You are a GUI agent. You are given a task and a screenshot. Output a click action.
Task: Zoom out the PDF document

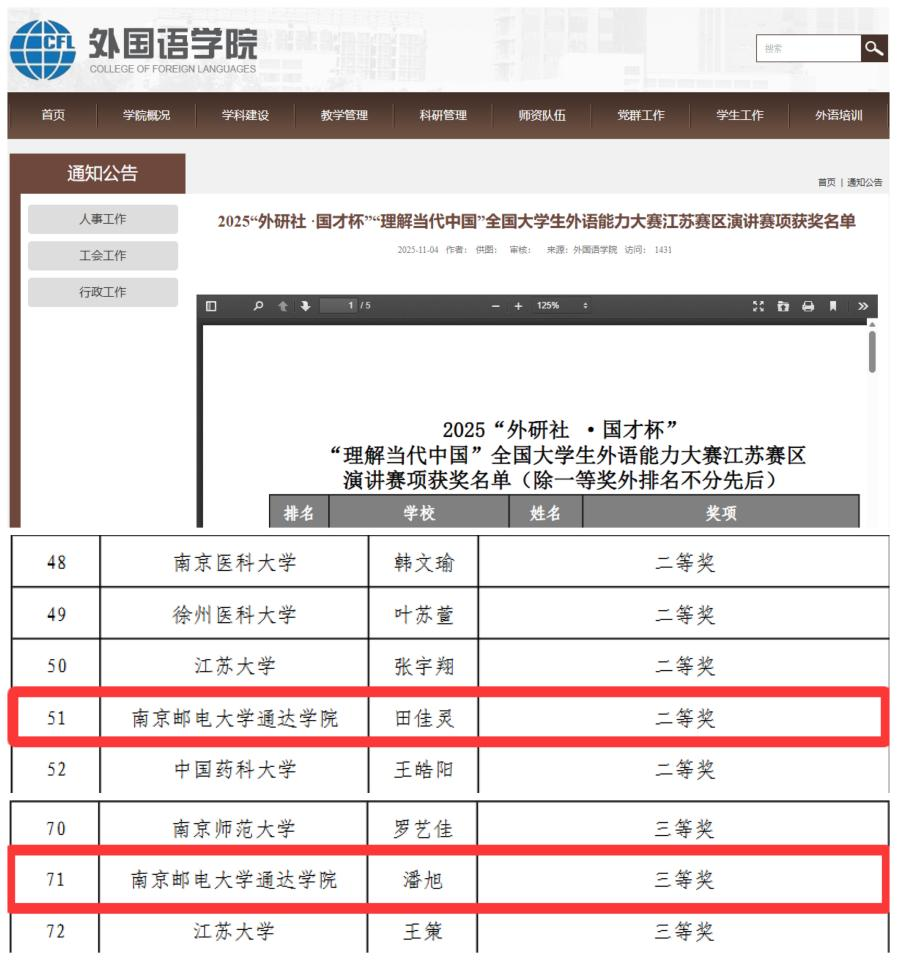click(494, 306)
